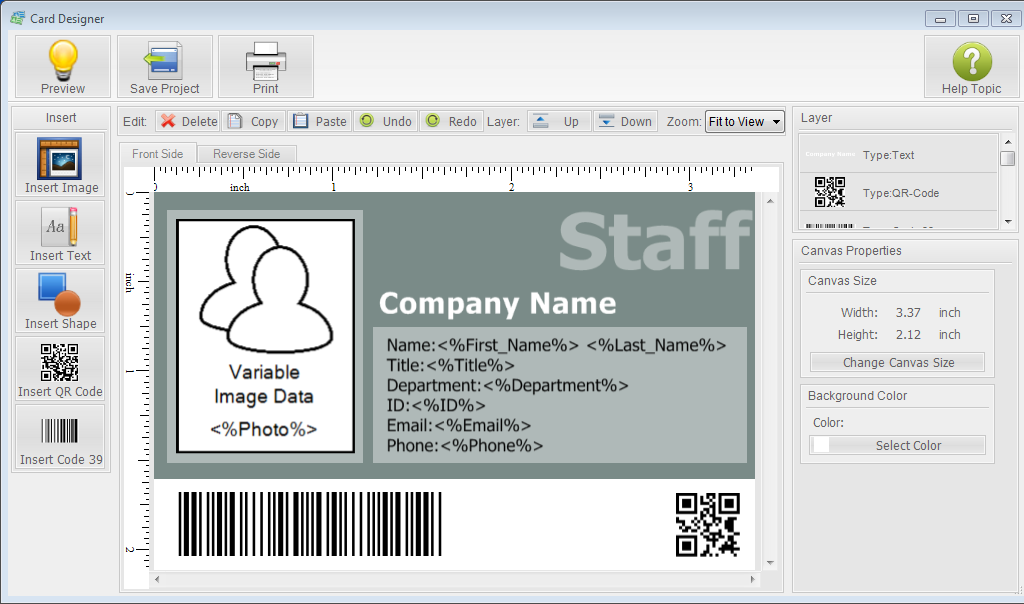Move selected layer Down
The height and width of the screenshot is (604, 1024).
click(x=625, y=121)
